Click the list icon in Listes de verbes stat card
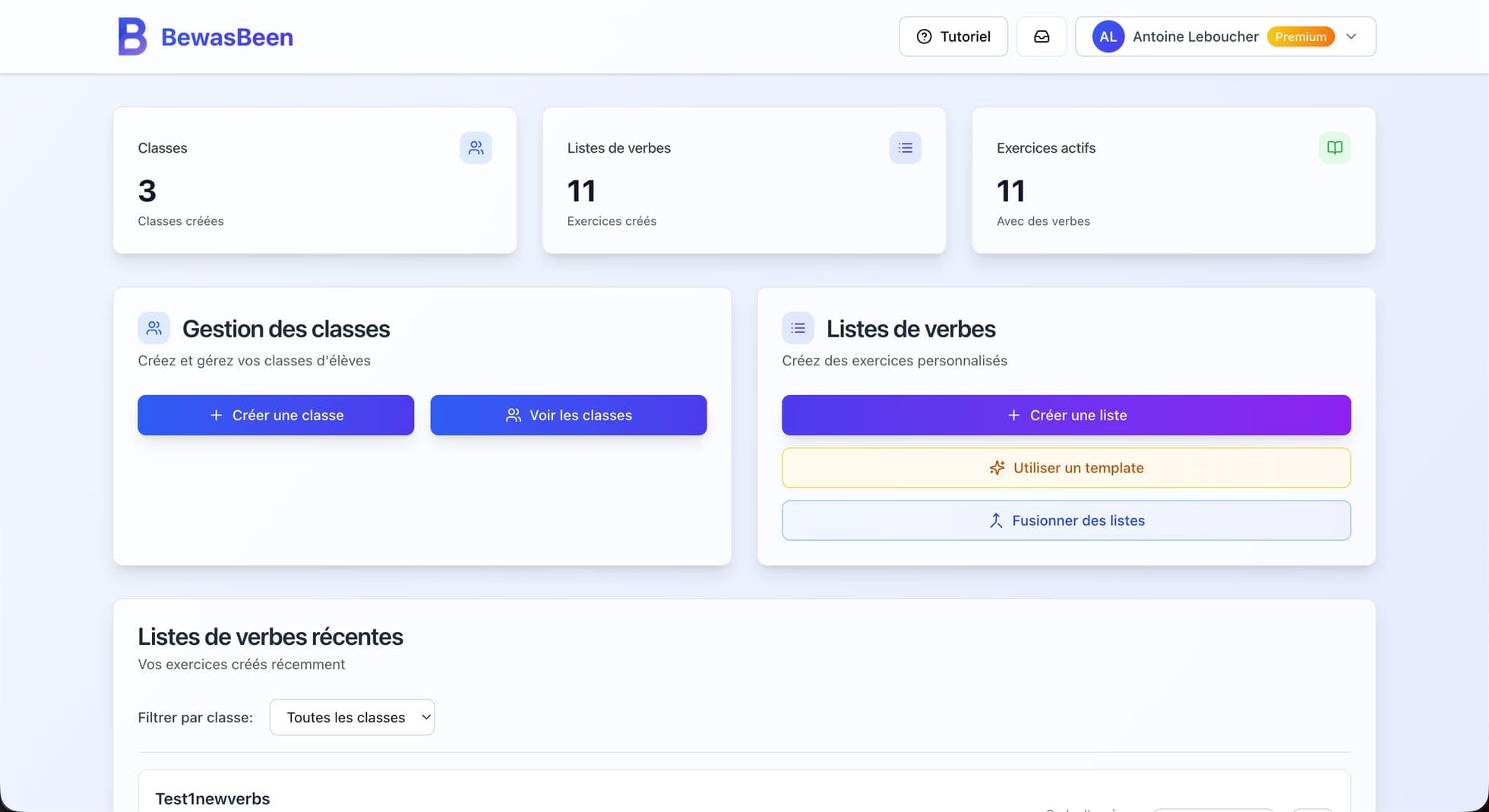This screenshot has width=1489, height=812. click(x=906, y=147)
